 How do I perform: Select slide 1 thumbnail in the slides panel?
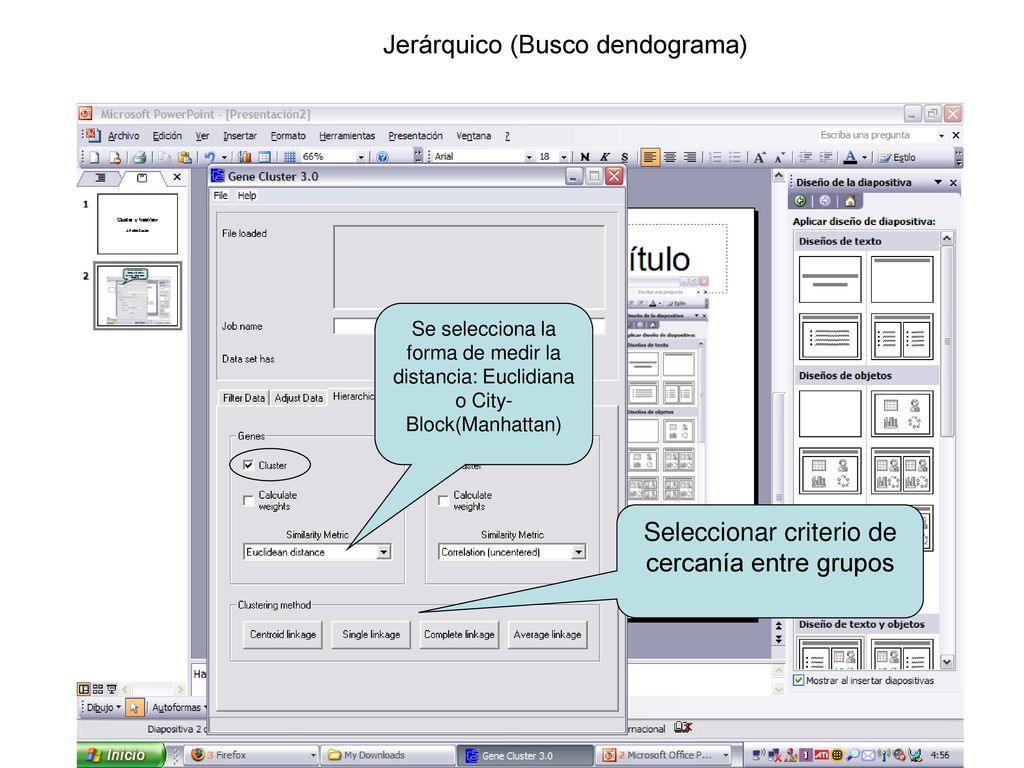tap(137, 223)
